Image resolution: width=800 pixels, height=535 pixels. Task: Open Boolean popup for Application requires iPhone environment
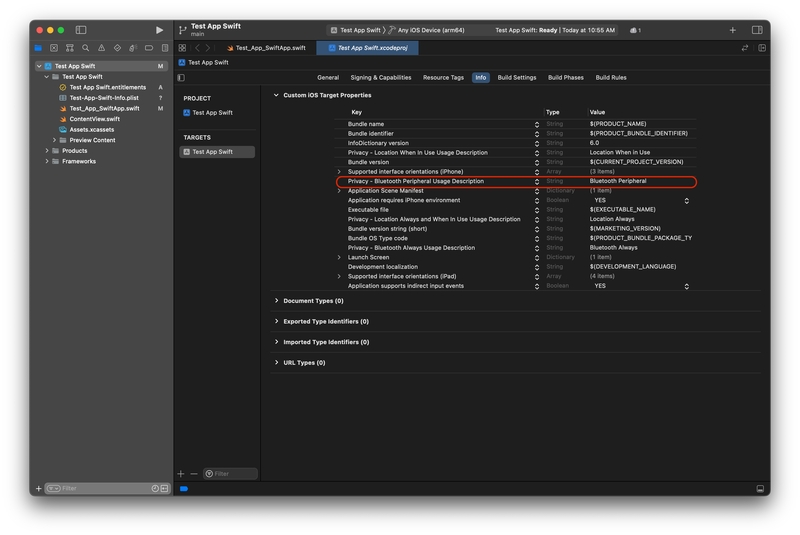coord(686,200)
